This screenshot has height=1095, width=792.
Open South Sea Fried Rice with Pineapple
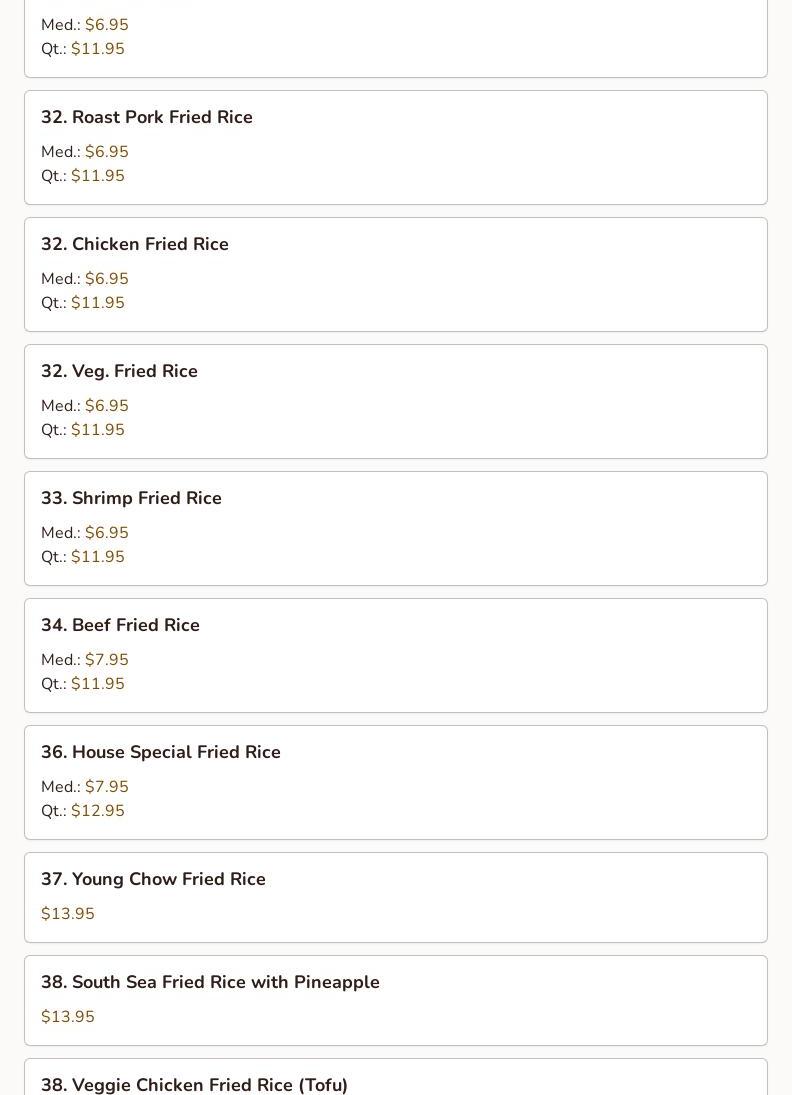click(x=395, y=1001)
